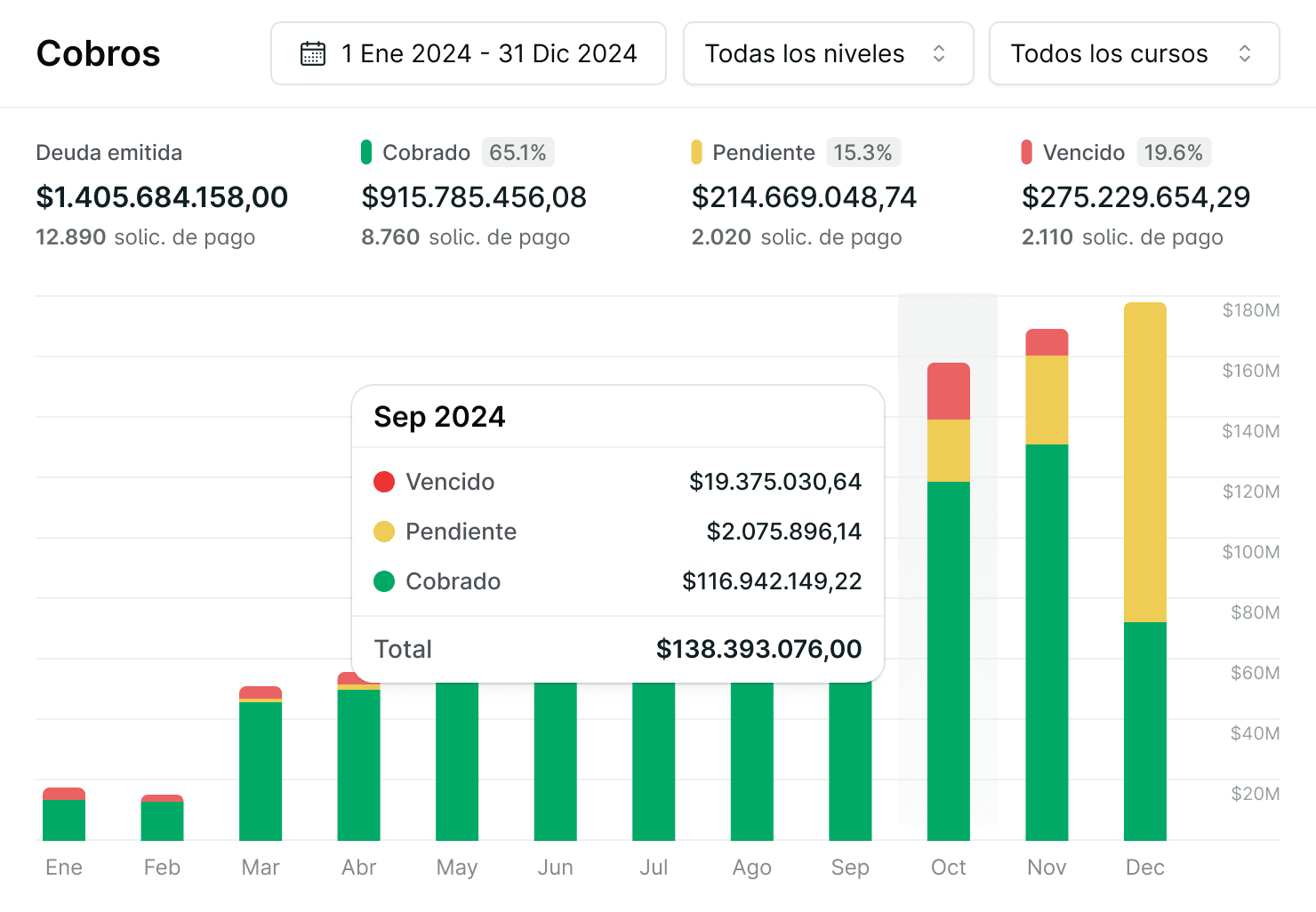Click the Deuda emitida total amount

[162, 197]
